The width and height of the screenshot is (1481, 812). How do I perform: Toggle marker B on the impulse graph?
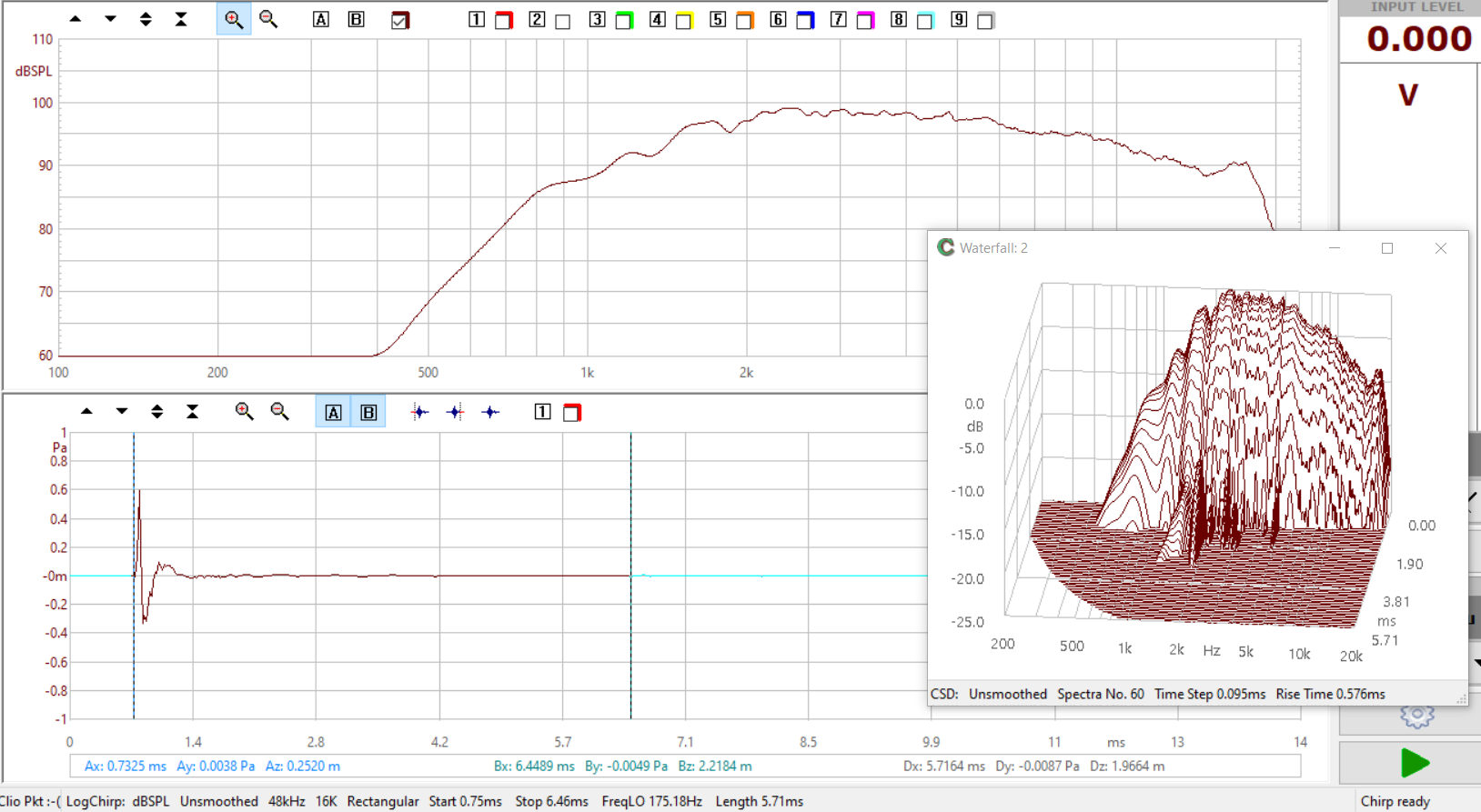368,412
